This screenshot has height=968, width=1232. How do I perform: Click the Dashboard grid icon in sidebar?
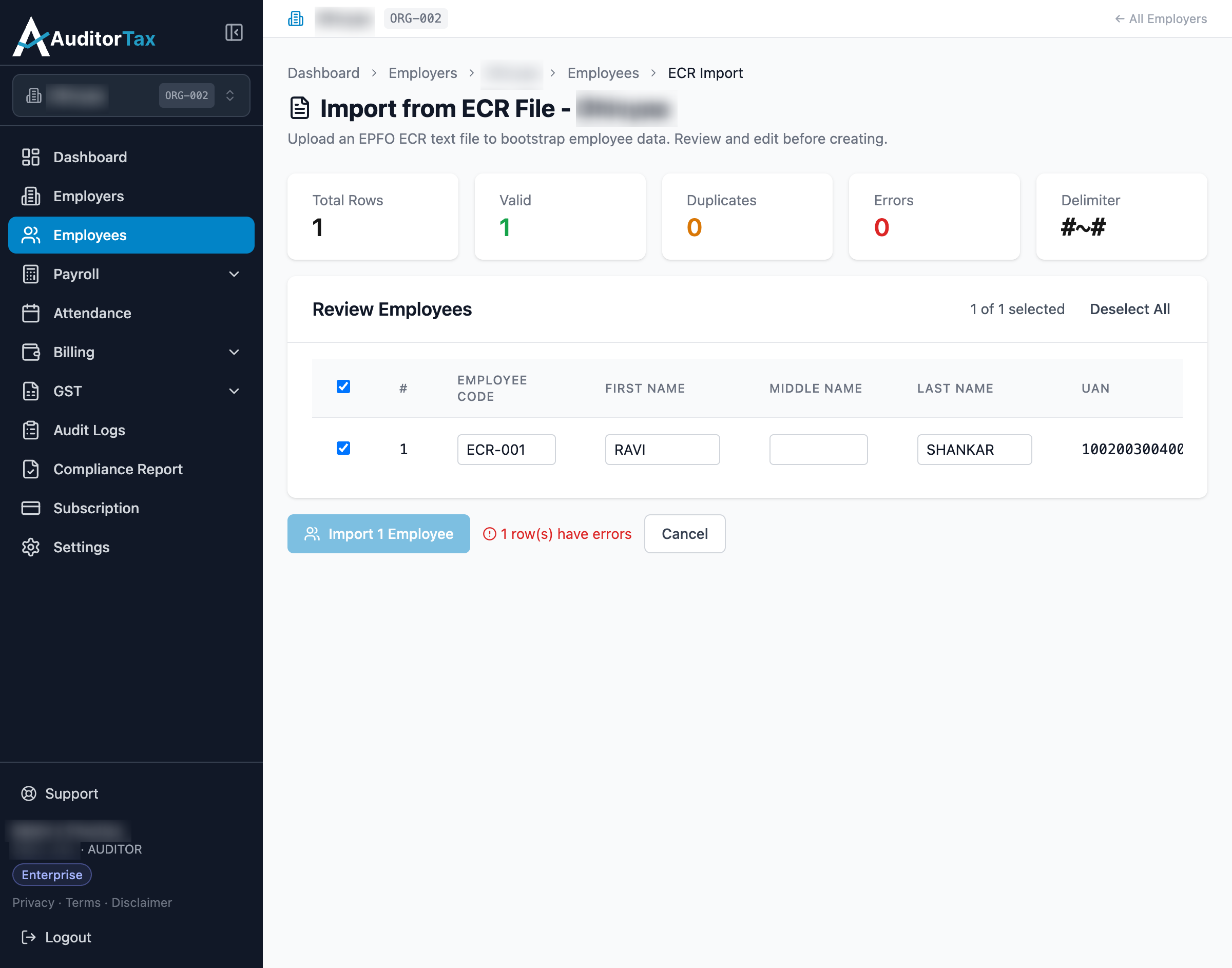(x=31, y=157)
